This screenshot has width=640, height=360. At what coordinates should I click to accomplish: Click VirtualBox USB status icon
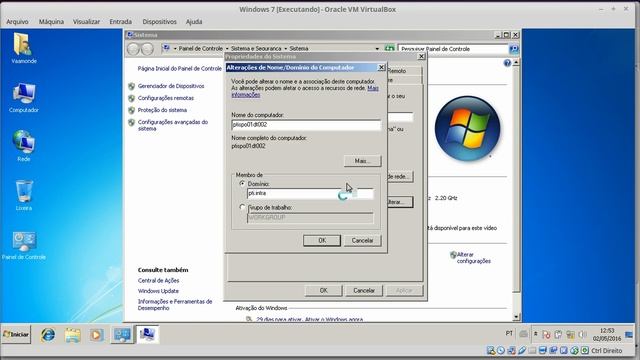(522, 351)
